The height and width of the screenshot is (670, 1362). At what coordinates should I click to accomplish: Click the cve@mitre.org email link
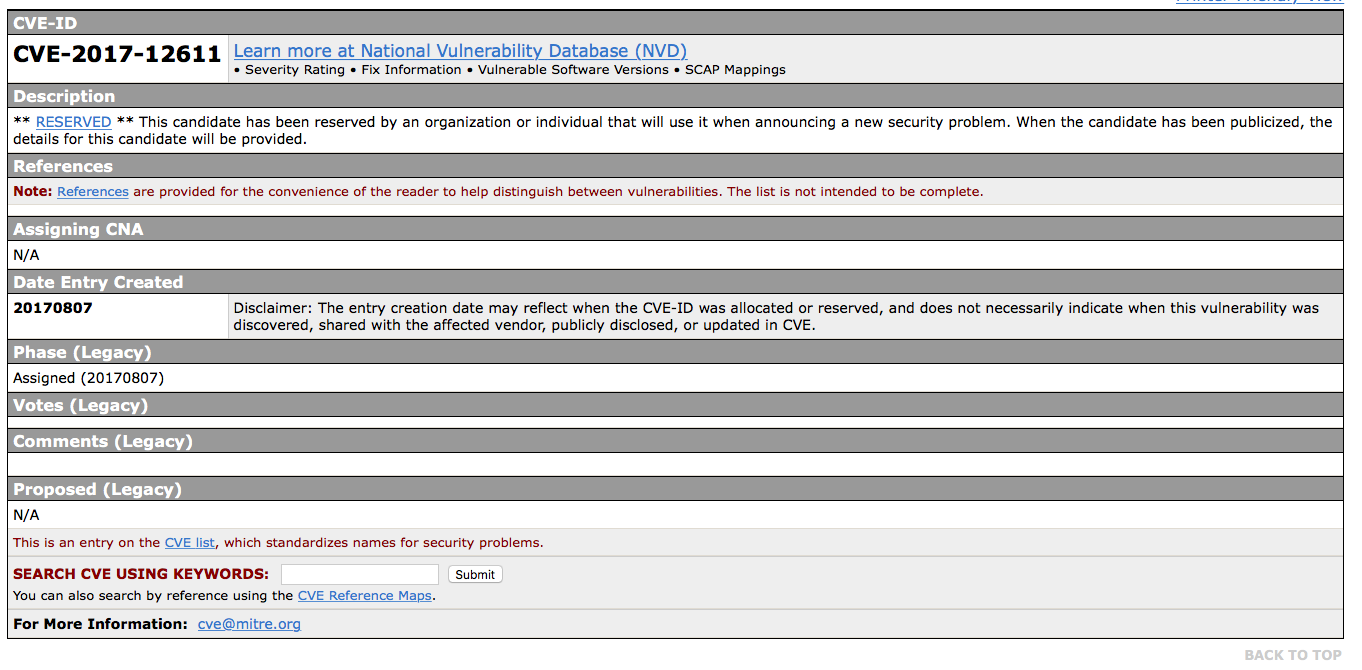tap(249, 624)
